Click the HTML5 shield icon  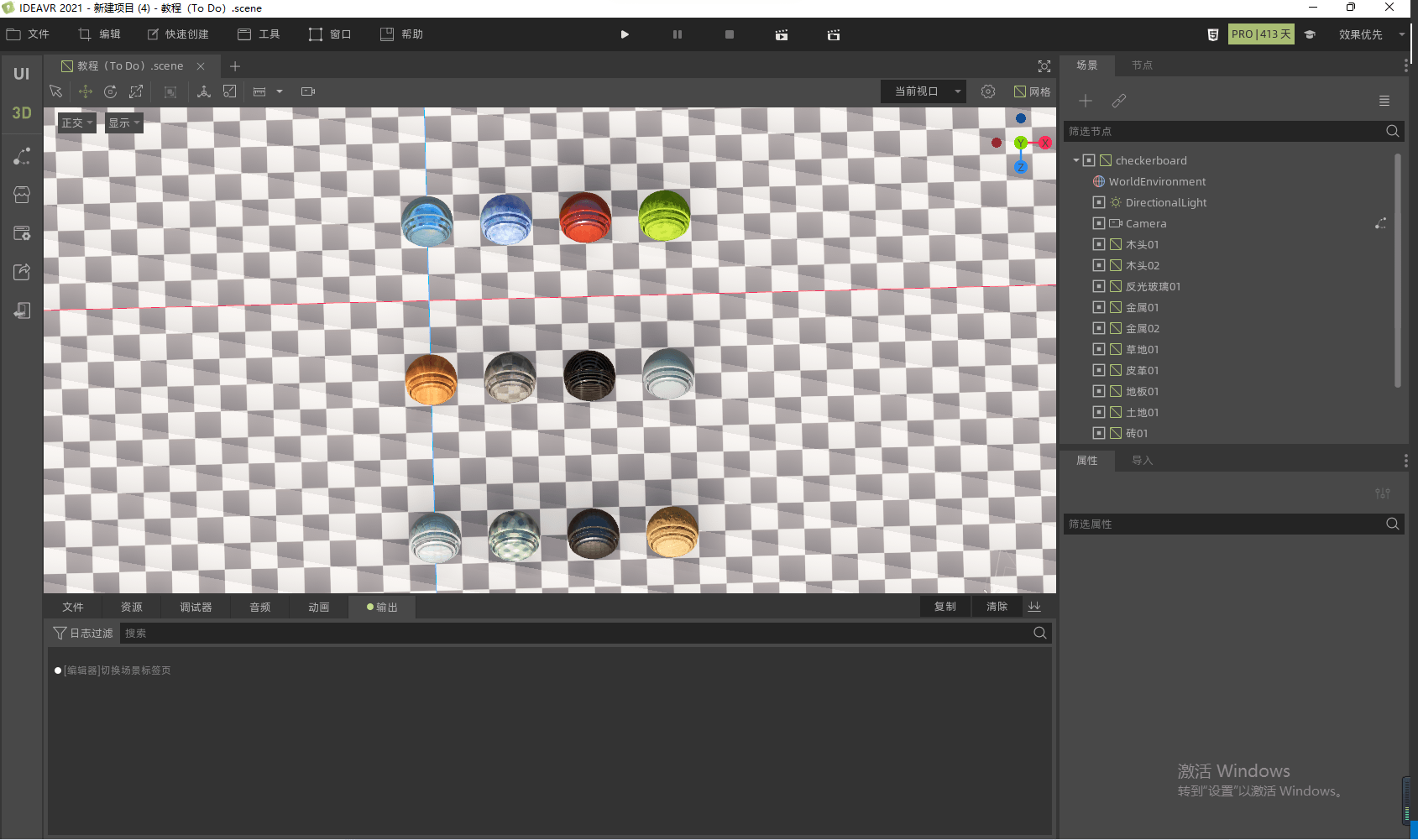click(x=1213, y=34)
